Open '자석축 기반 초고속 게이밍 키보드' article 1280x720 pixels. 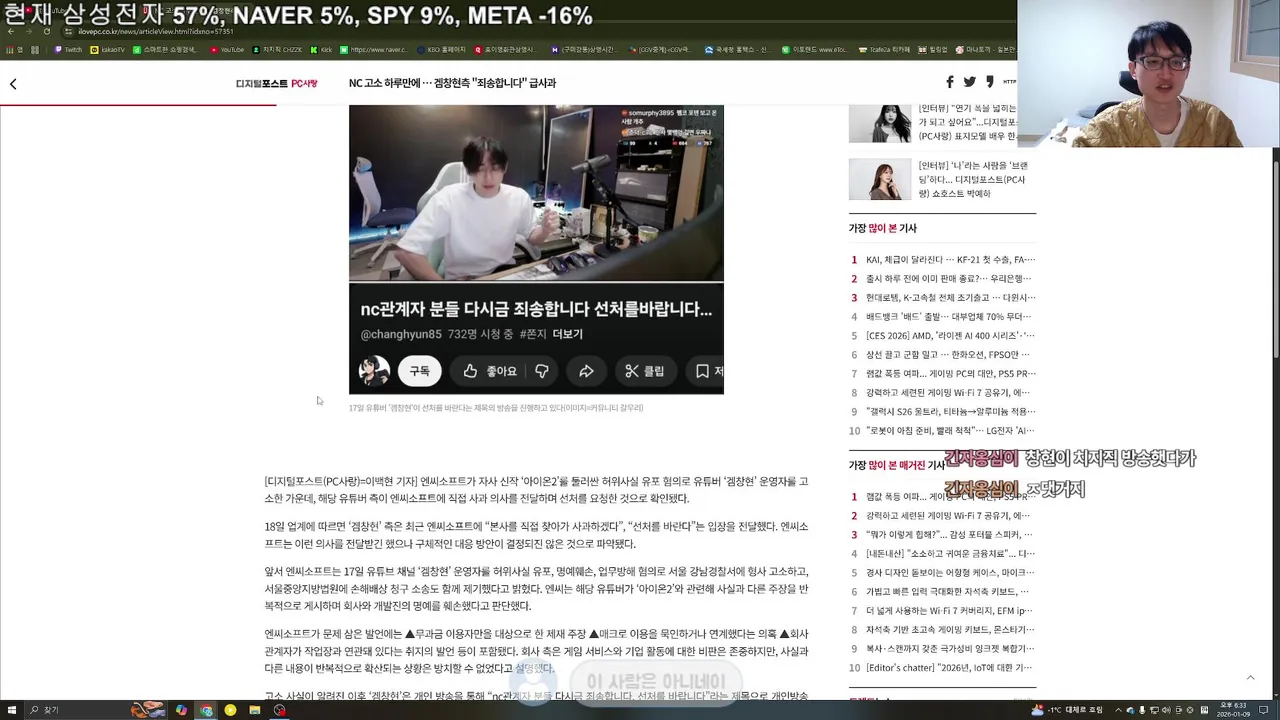(x=950, y=630)
